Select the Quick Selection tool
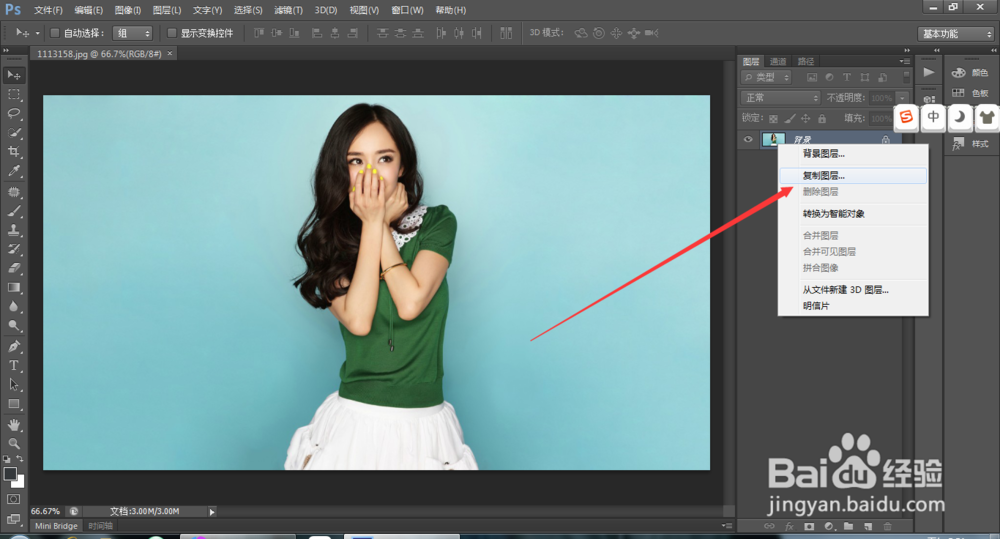Image resolution: width=1000 pixels, height=539 pixels. click(x=13, y=133)
